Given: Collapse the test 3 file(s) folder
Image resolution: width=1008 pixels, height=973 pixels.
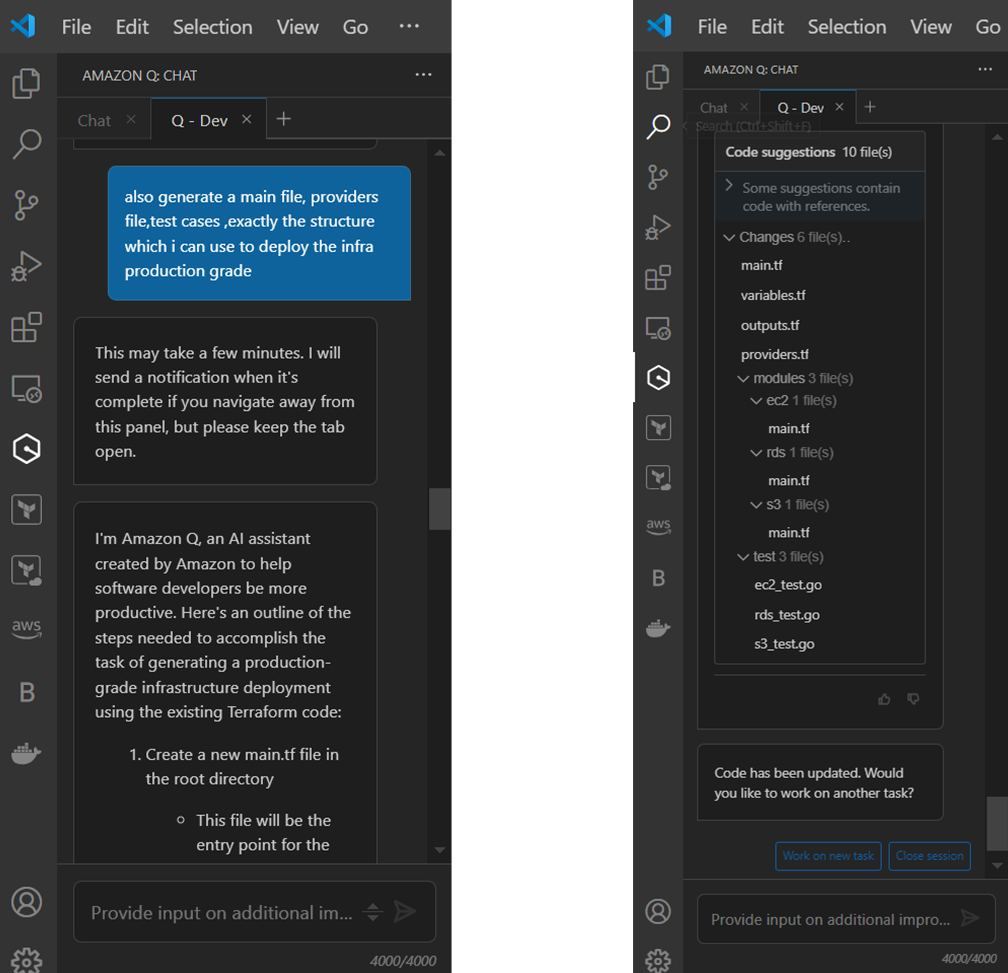Looking at the screenshot, I should click(743, 557).
